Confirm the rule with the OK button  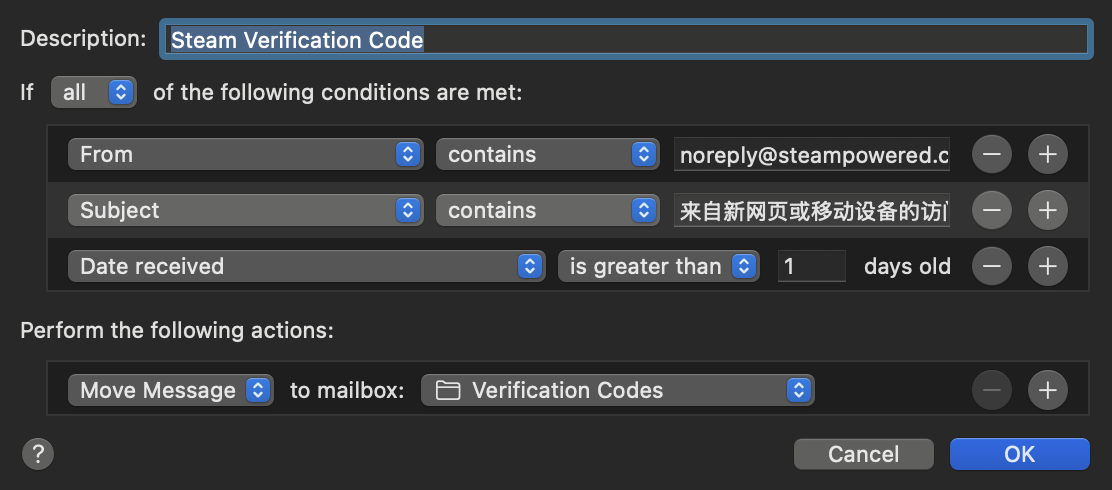tap(1019, 454)
